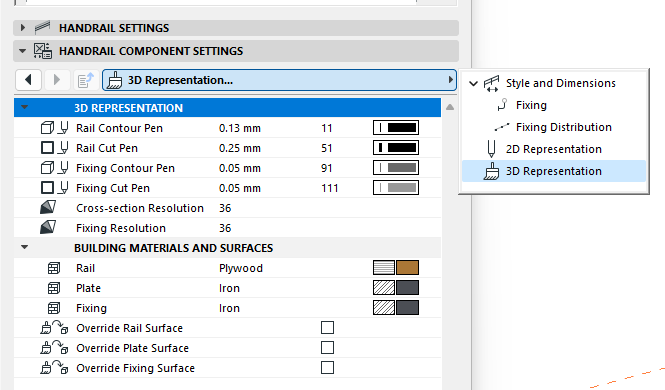
Task: Expand the Handrail Settings panel
Action: click(x=23, y=28)
